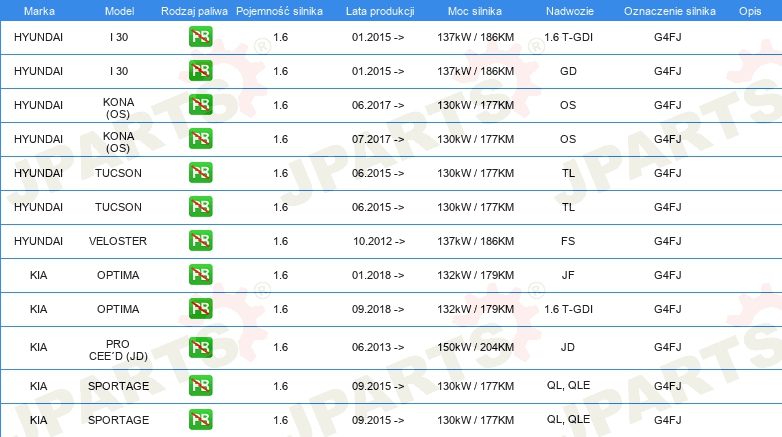Click the Oznaczenie silnika column header

670,11
